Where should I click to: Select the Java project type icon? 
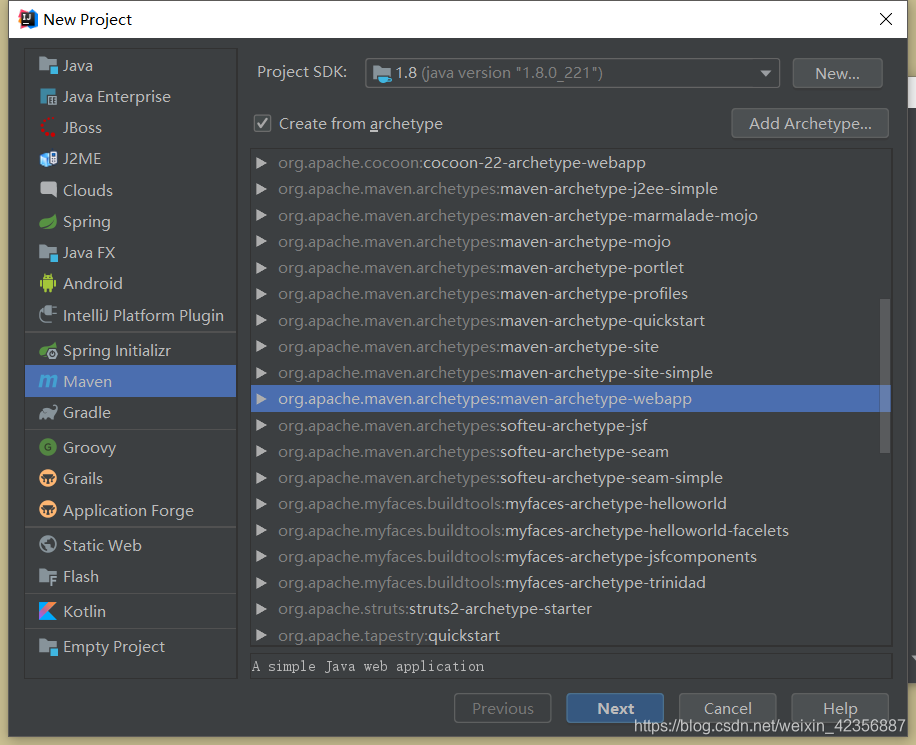pyautogui.click(x=48, y=65)
